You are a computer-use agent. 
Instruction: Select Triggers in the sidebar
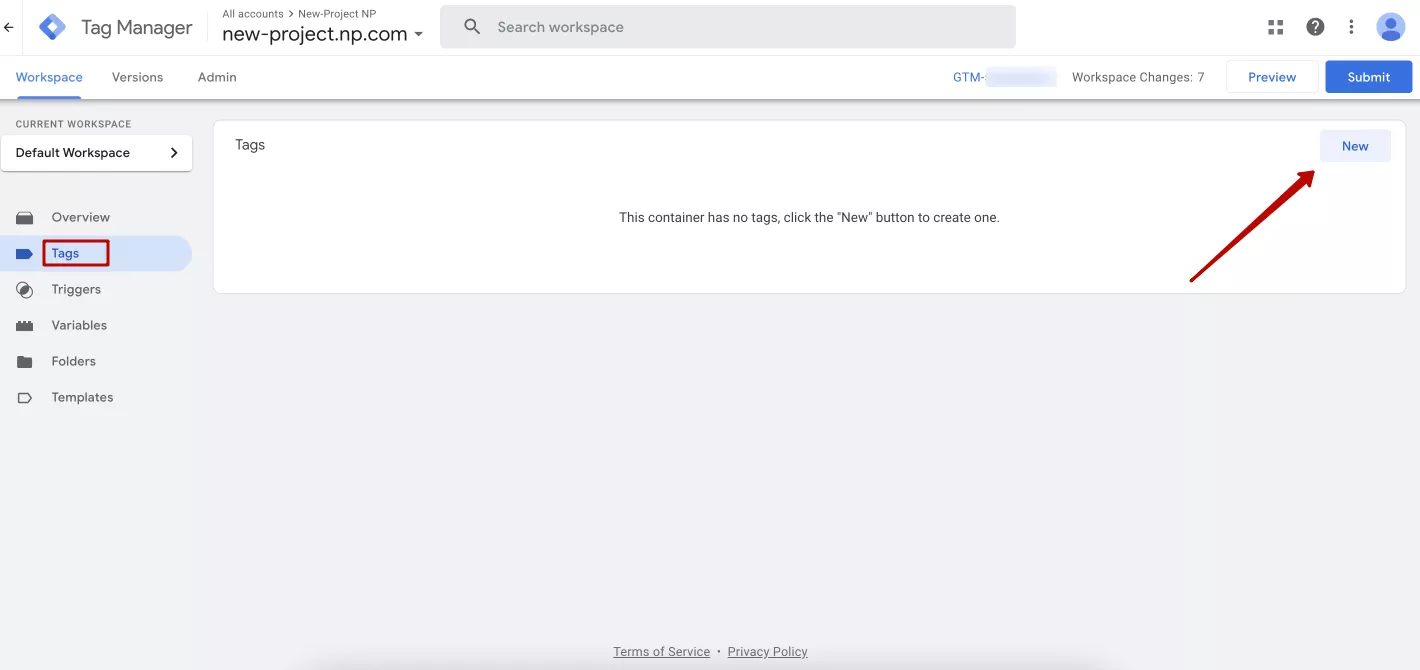point(76,290)
